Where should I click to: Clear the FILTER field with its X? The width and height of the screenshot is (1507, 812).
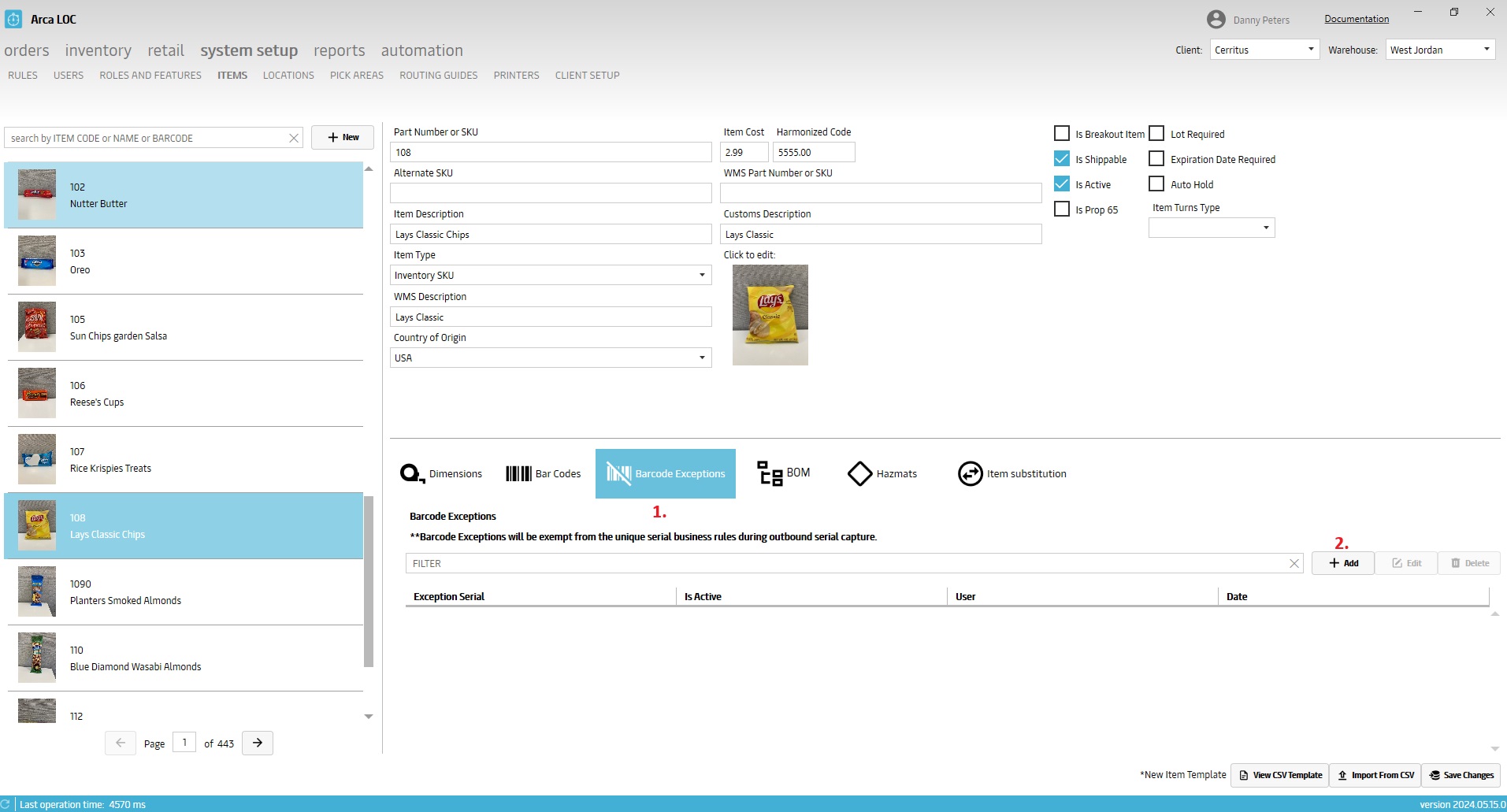point(1294,563)
